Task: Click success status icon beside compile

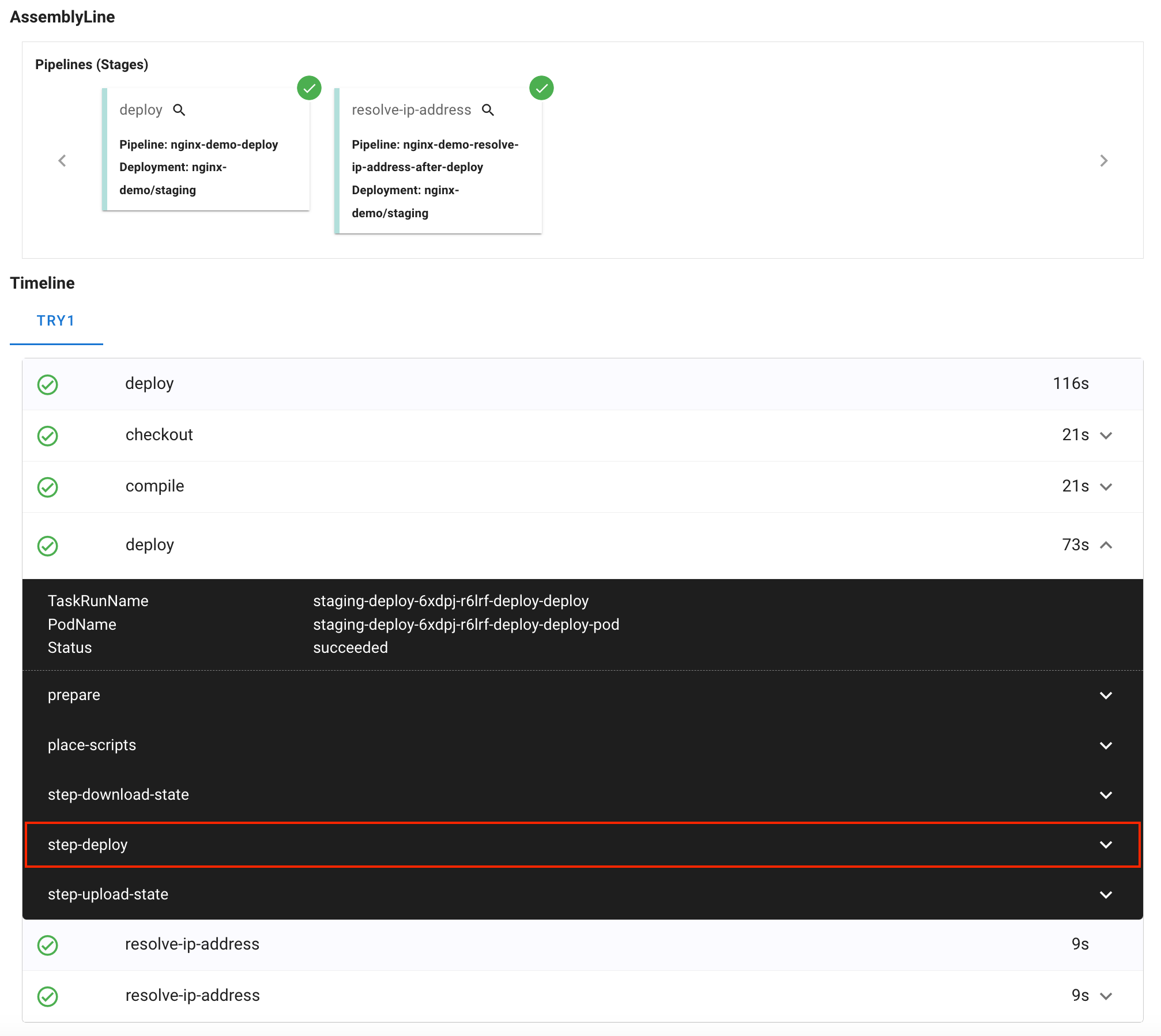Action: (x=48, y=487)
